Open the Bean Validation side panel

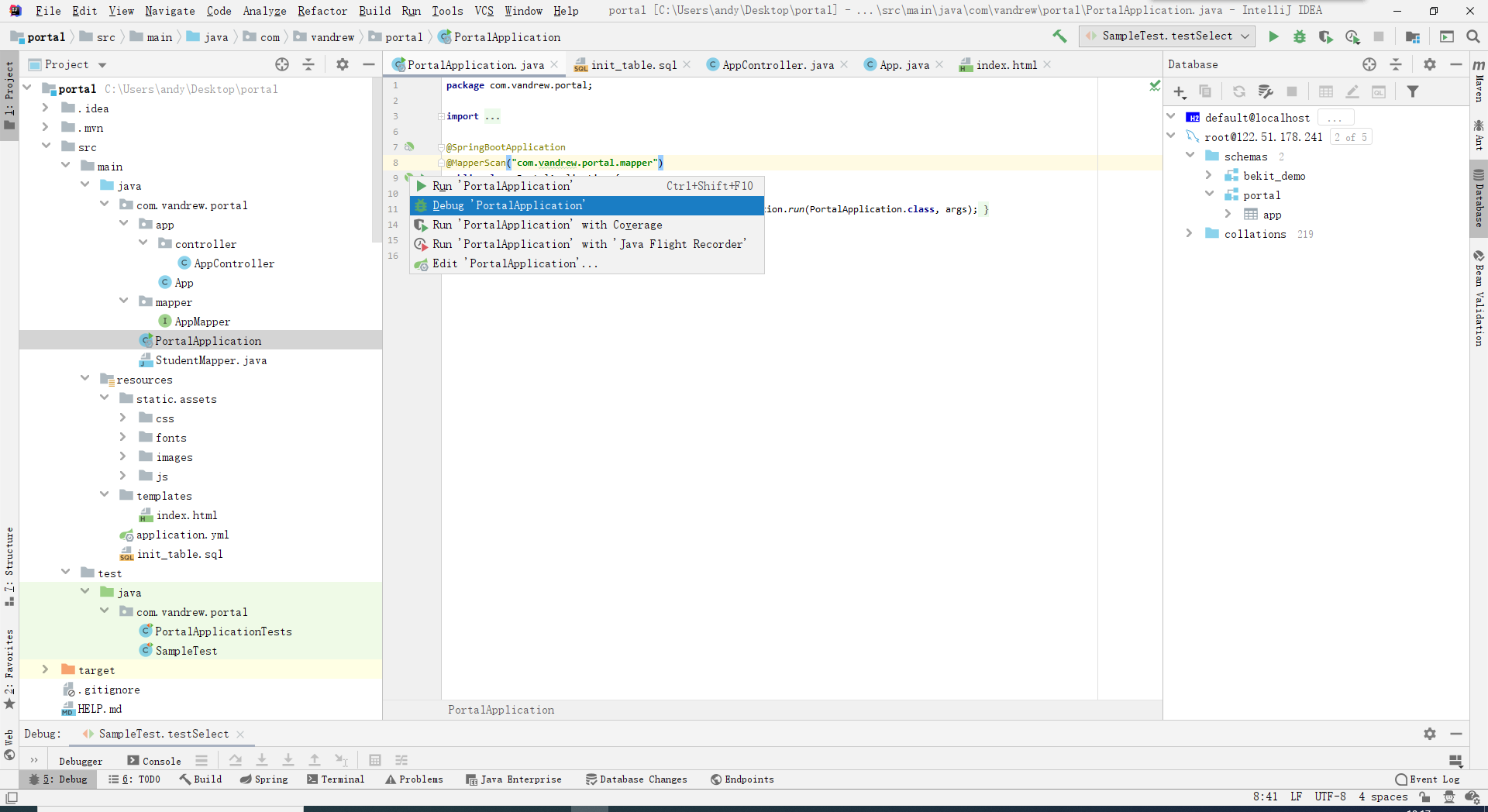[1479, 298]
